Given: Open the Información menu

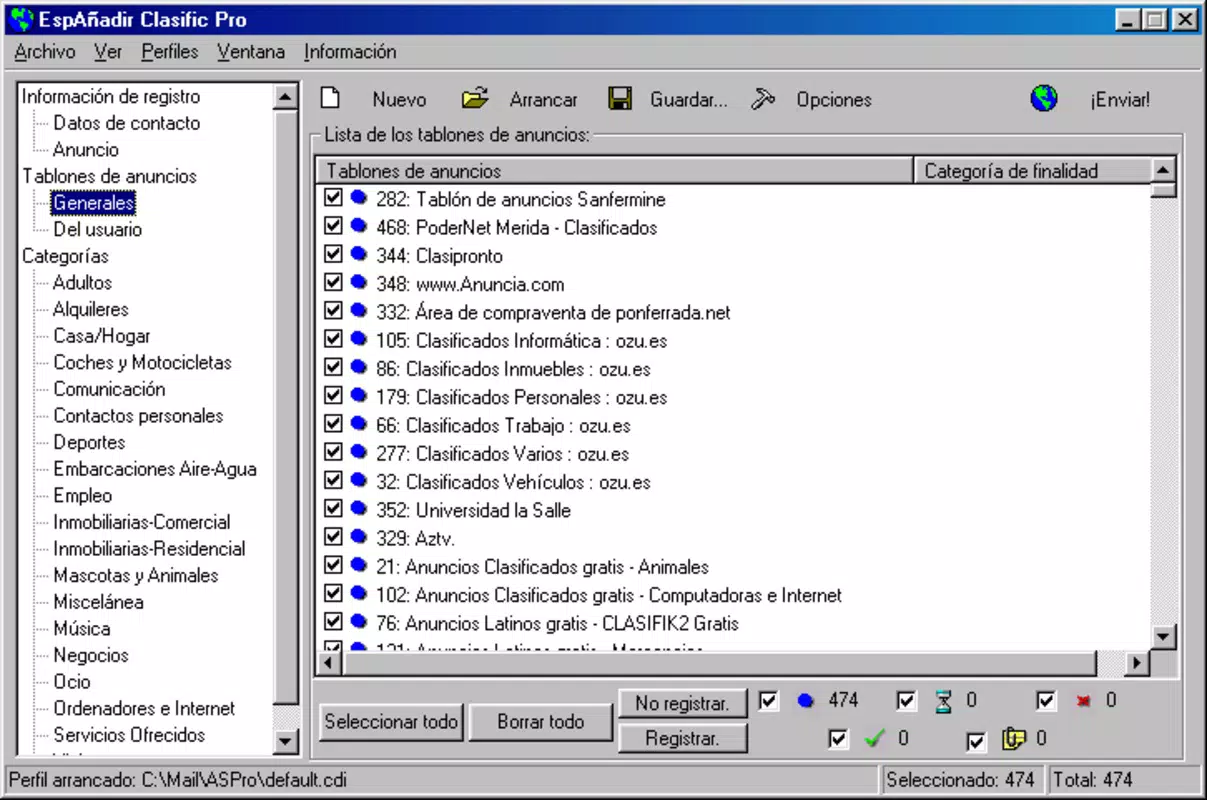Looking at the screenshot, I should click(x=350, y=52).
